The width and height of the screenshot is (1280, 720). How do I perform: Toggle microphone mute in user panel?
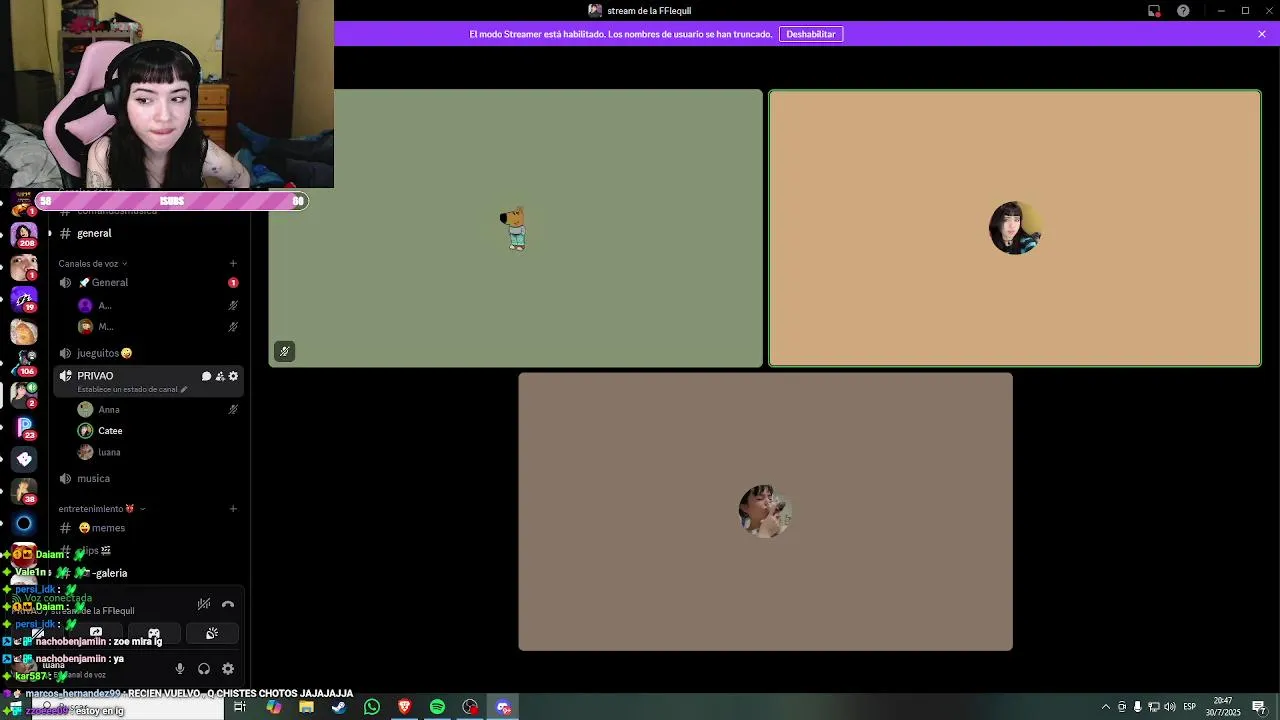tap(180, 669)
